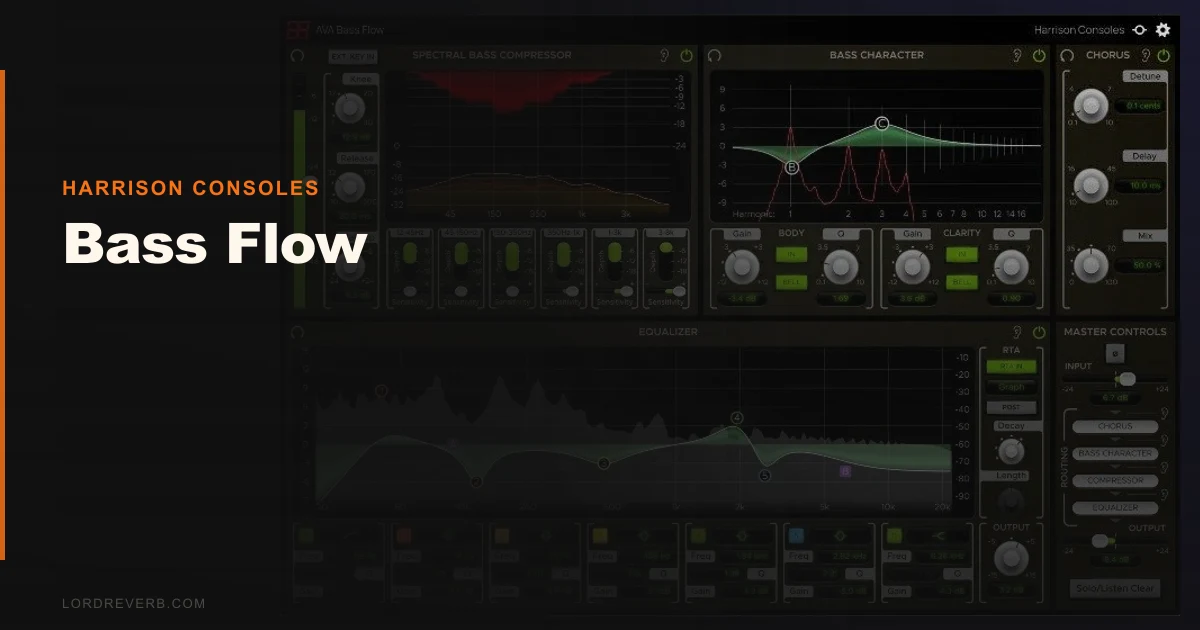Click the Body Gain knob
The image size is (1200, 630).
click(x=741, y=265)
